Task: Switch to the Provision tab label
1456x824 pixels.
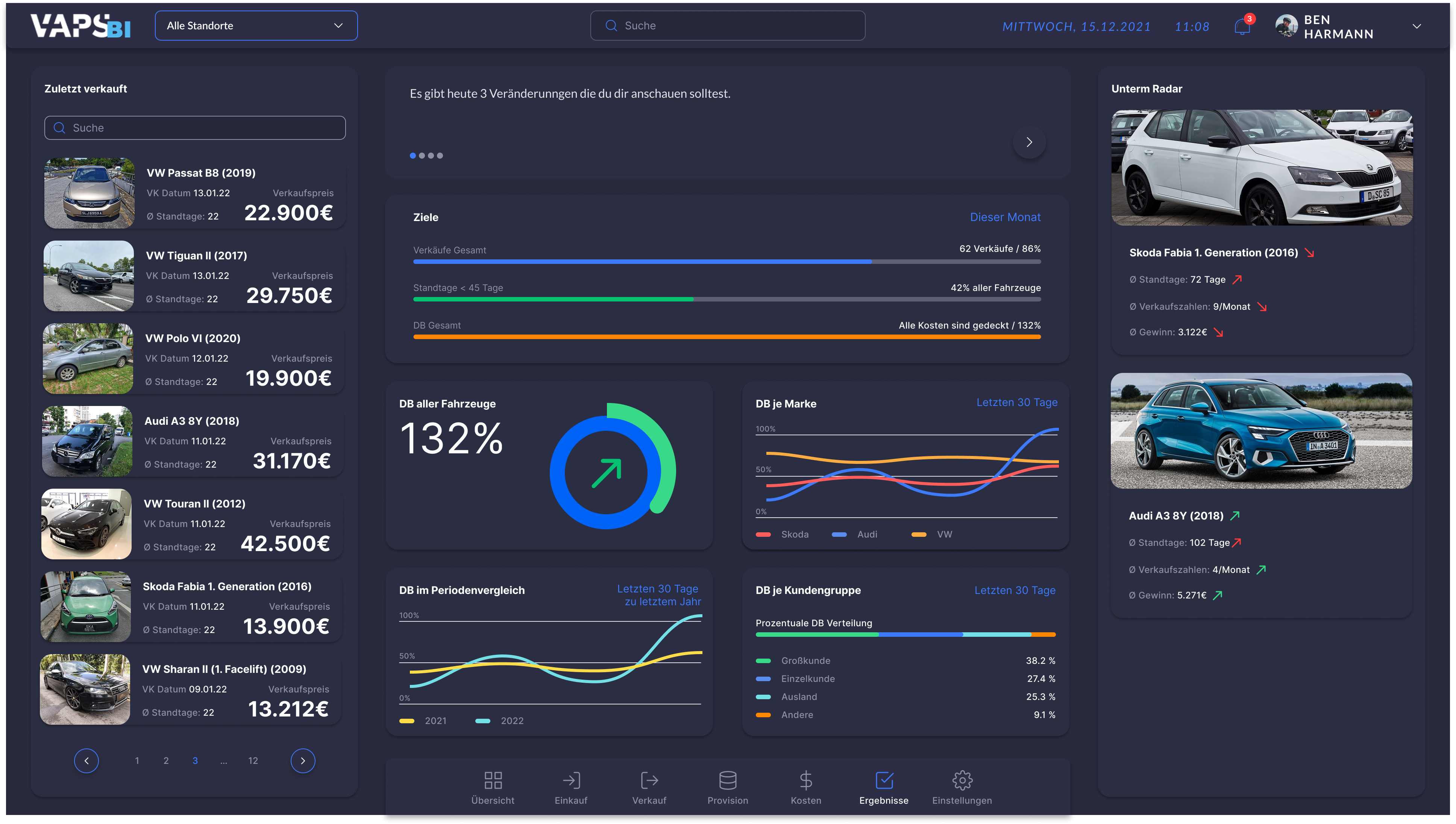Action: point(727,800)
